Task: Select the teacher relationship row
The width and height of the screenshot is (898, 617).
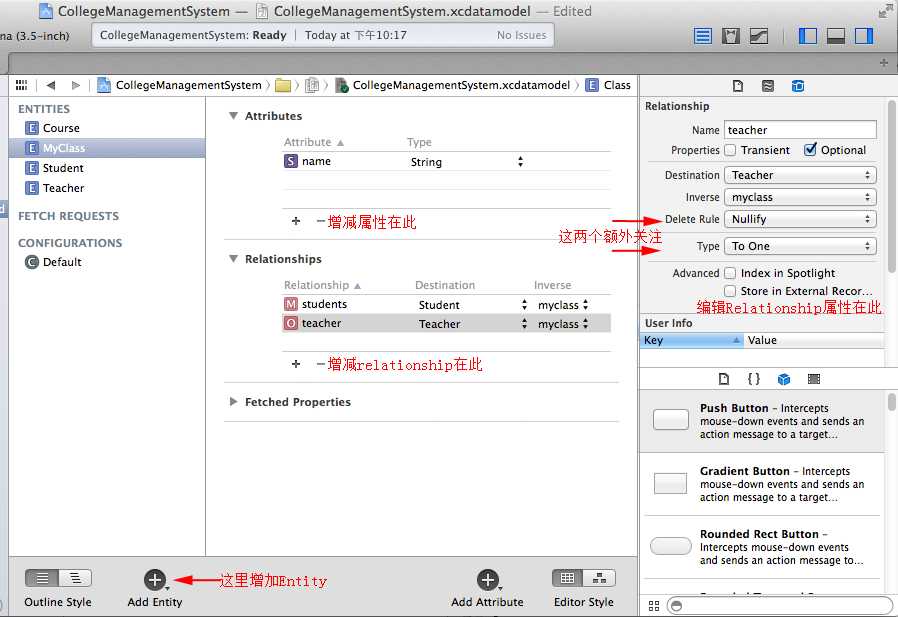Action: pyautogui.click(x=447, y=324)
